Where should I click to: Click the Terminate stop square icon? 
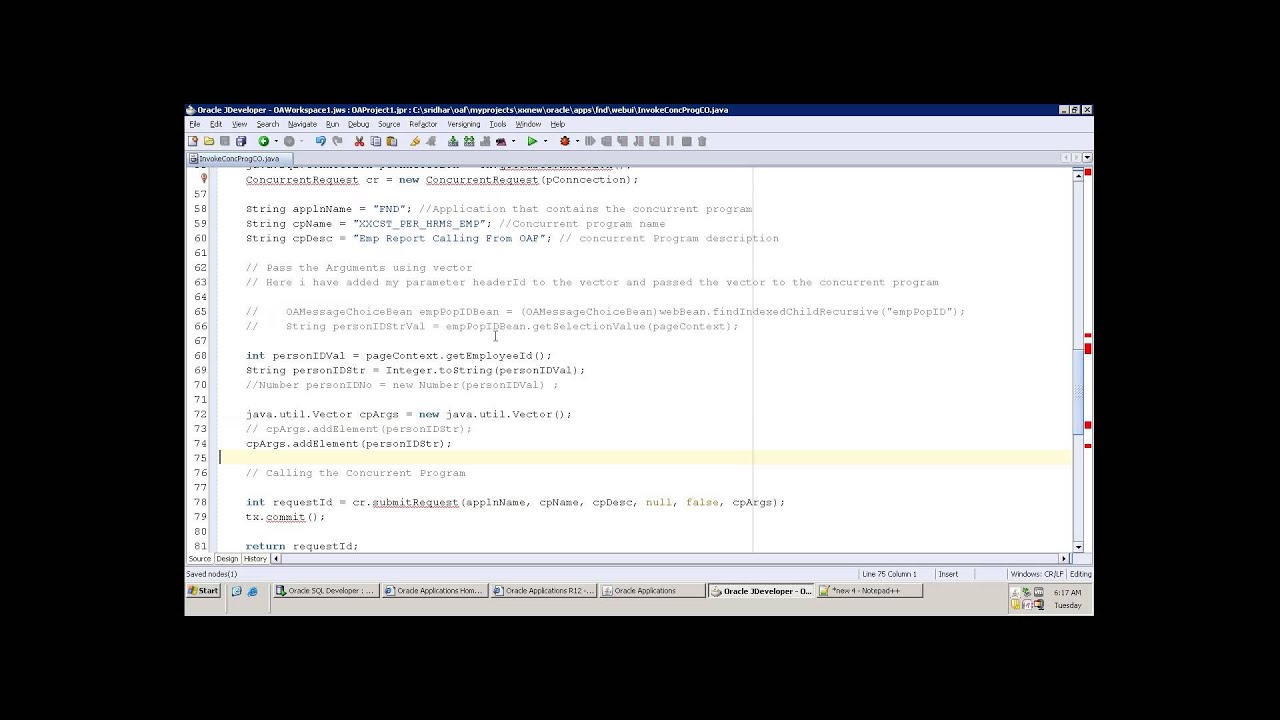[686, 141]
